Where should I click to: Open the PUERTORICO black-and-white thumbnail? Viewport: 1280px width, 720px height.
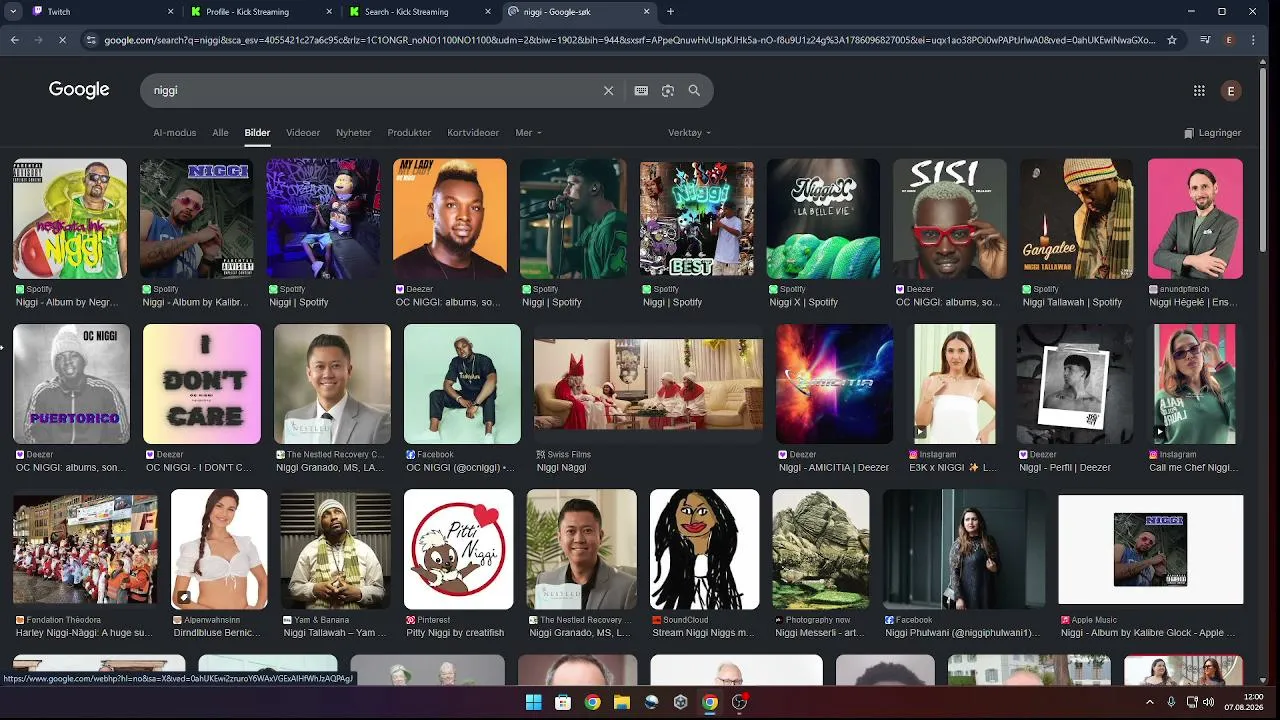pos(71,384)
